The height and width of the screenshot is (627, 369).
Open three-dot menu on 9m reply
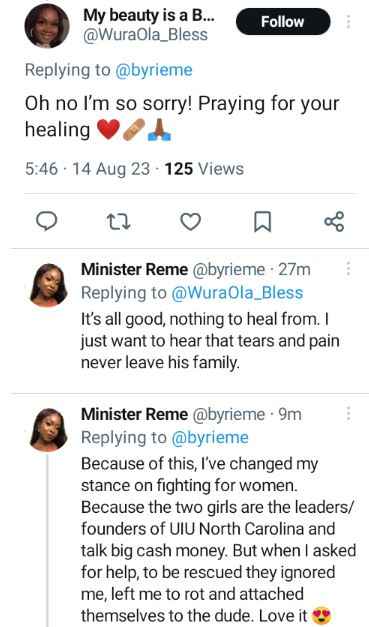pos(348,414)
